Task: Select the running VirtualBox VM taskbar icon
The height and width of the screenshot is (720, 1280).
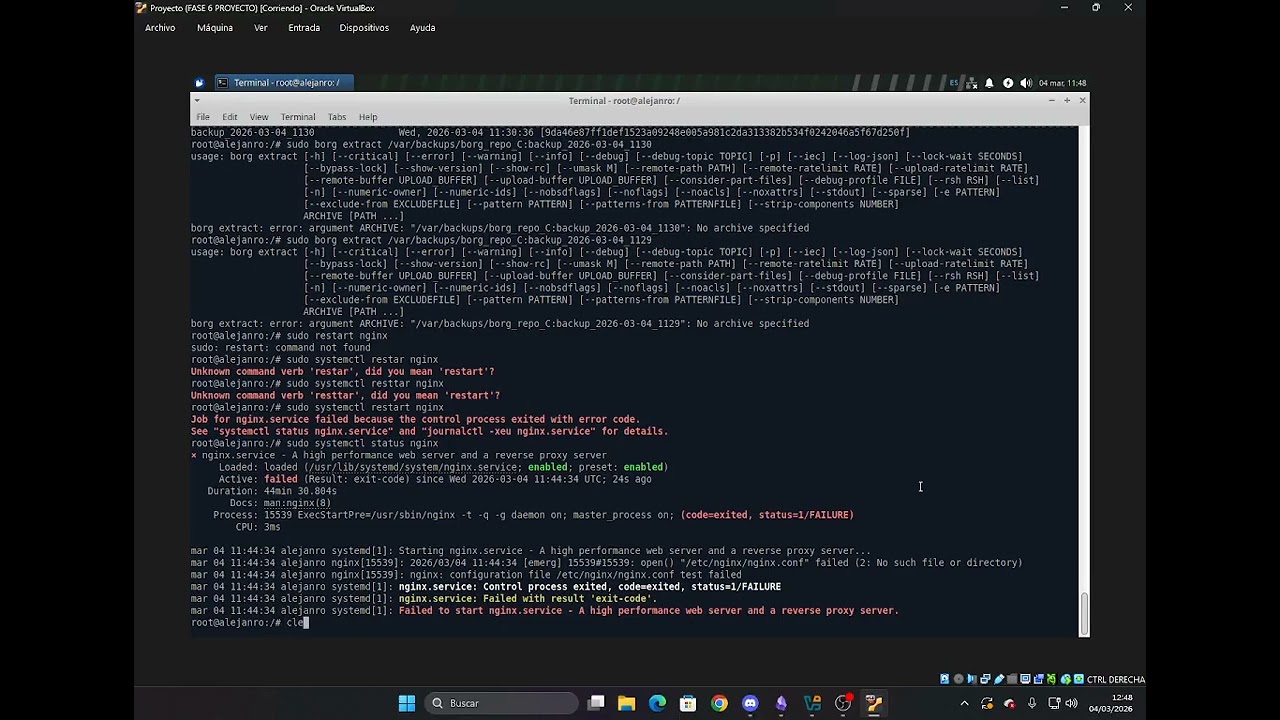Action: [x=874, y=703]
